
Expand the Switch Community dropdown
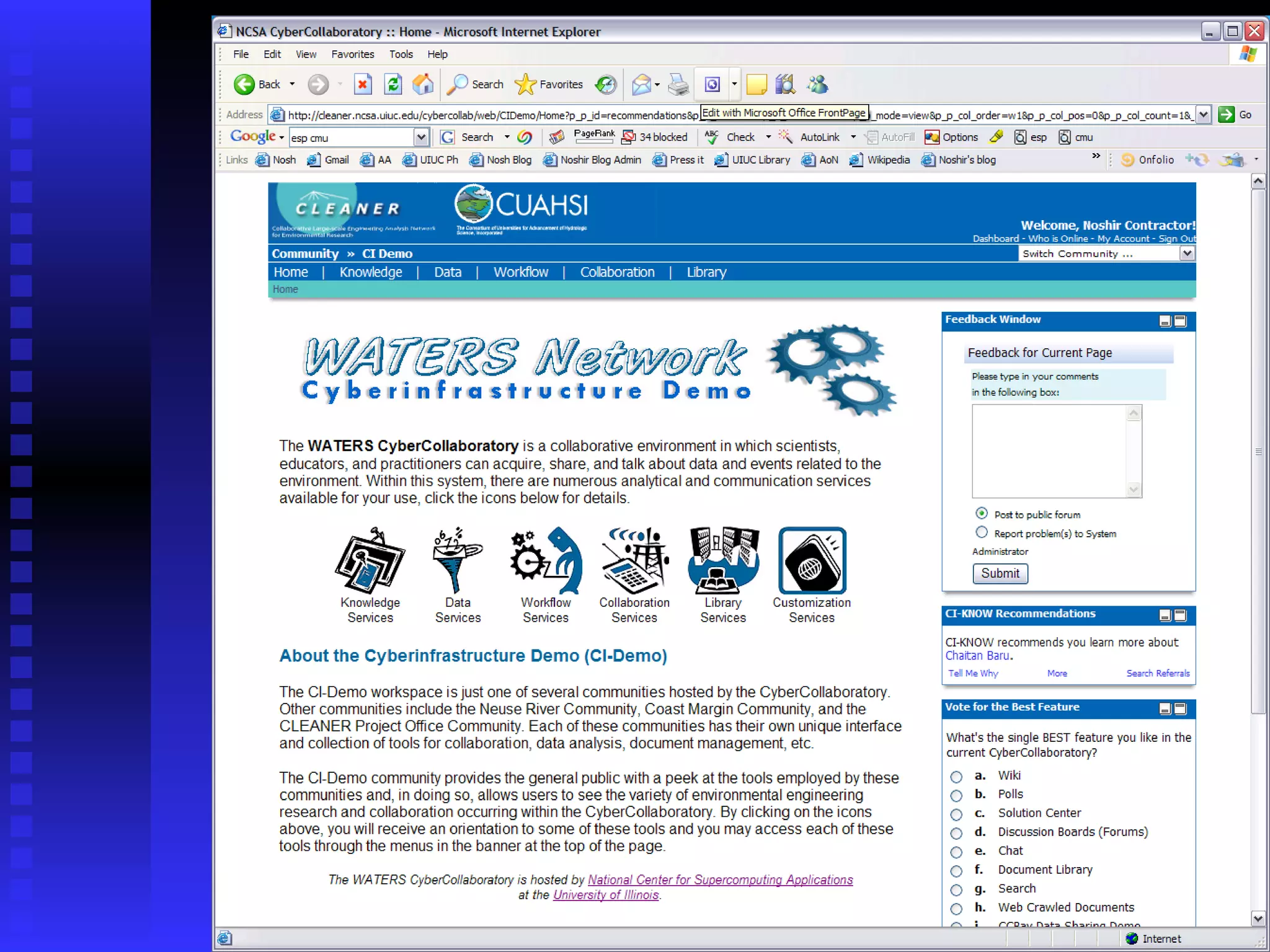tap(1187, 253)
